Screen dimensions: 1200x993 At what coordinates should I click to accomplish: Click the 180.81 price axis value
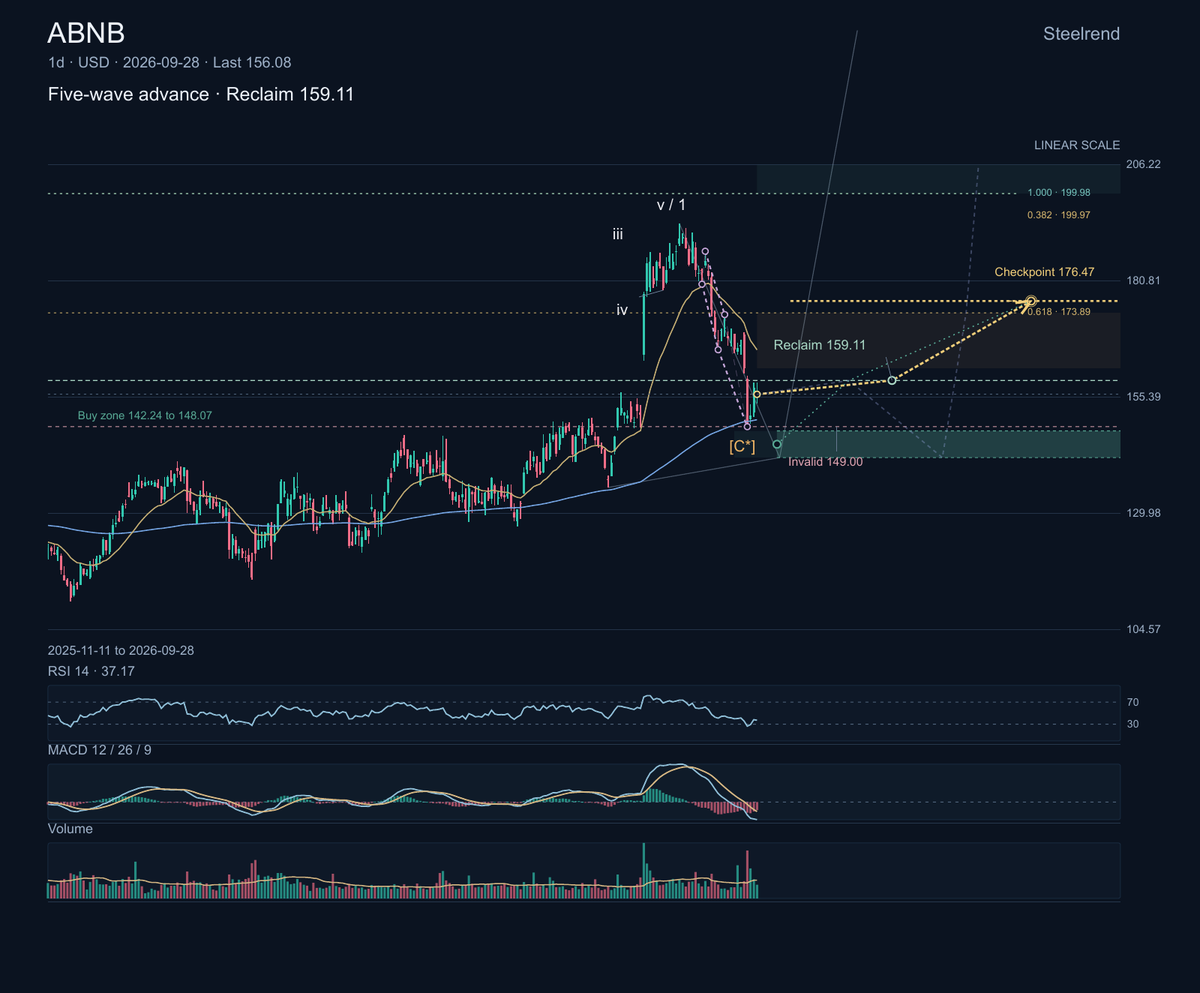(x=1143, y=280)
